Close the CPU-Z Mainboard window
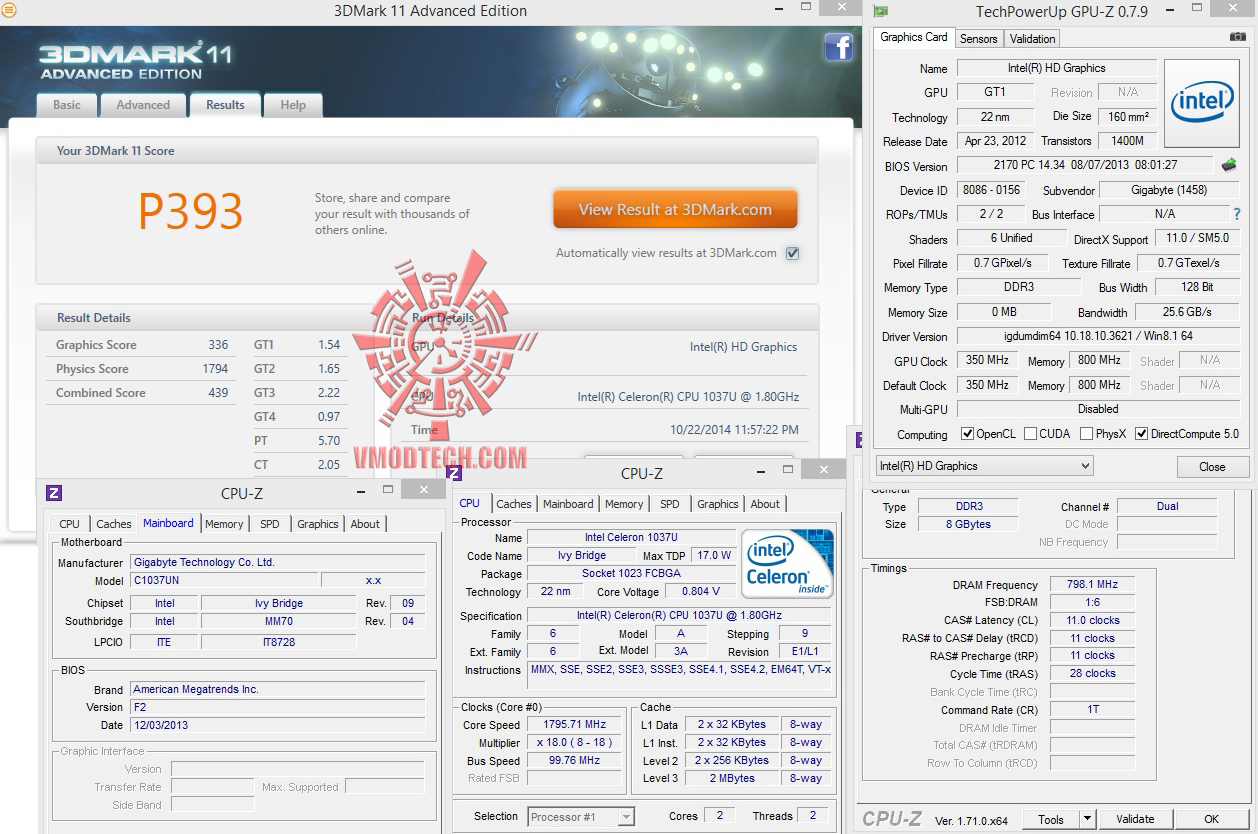 point(425,489)
